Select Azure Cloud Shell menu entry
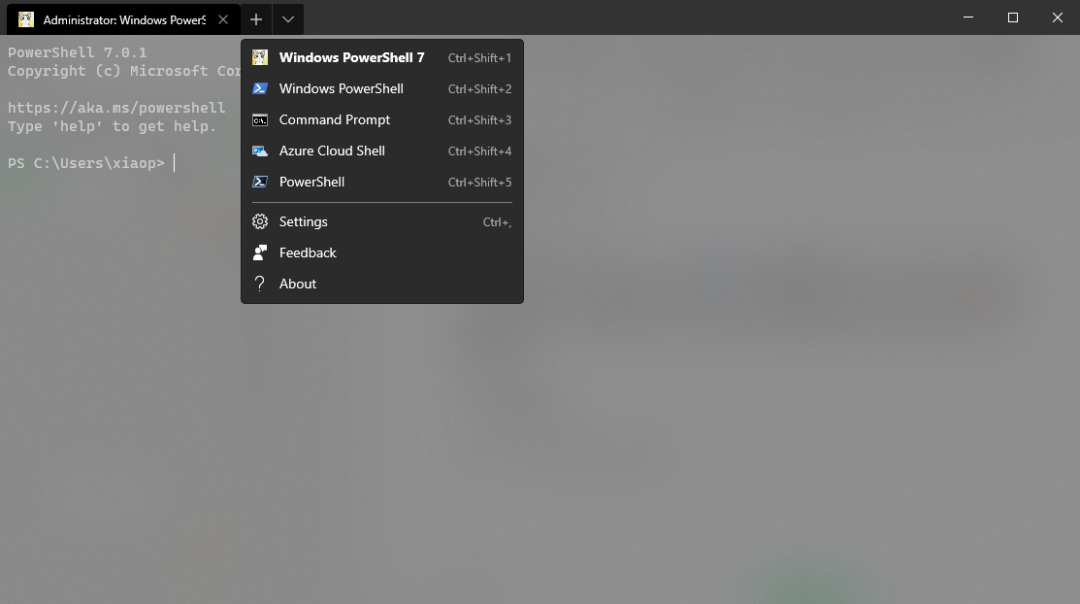 (382, 151)
